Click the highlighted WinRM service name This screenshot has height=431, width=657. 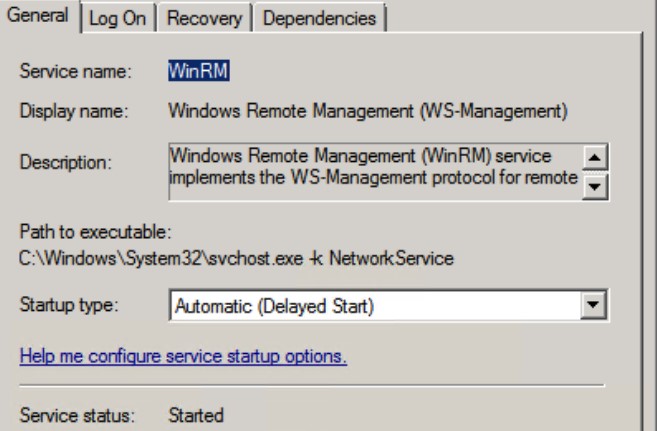[x=191, y=72]
